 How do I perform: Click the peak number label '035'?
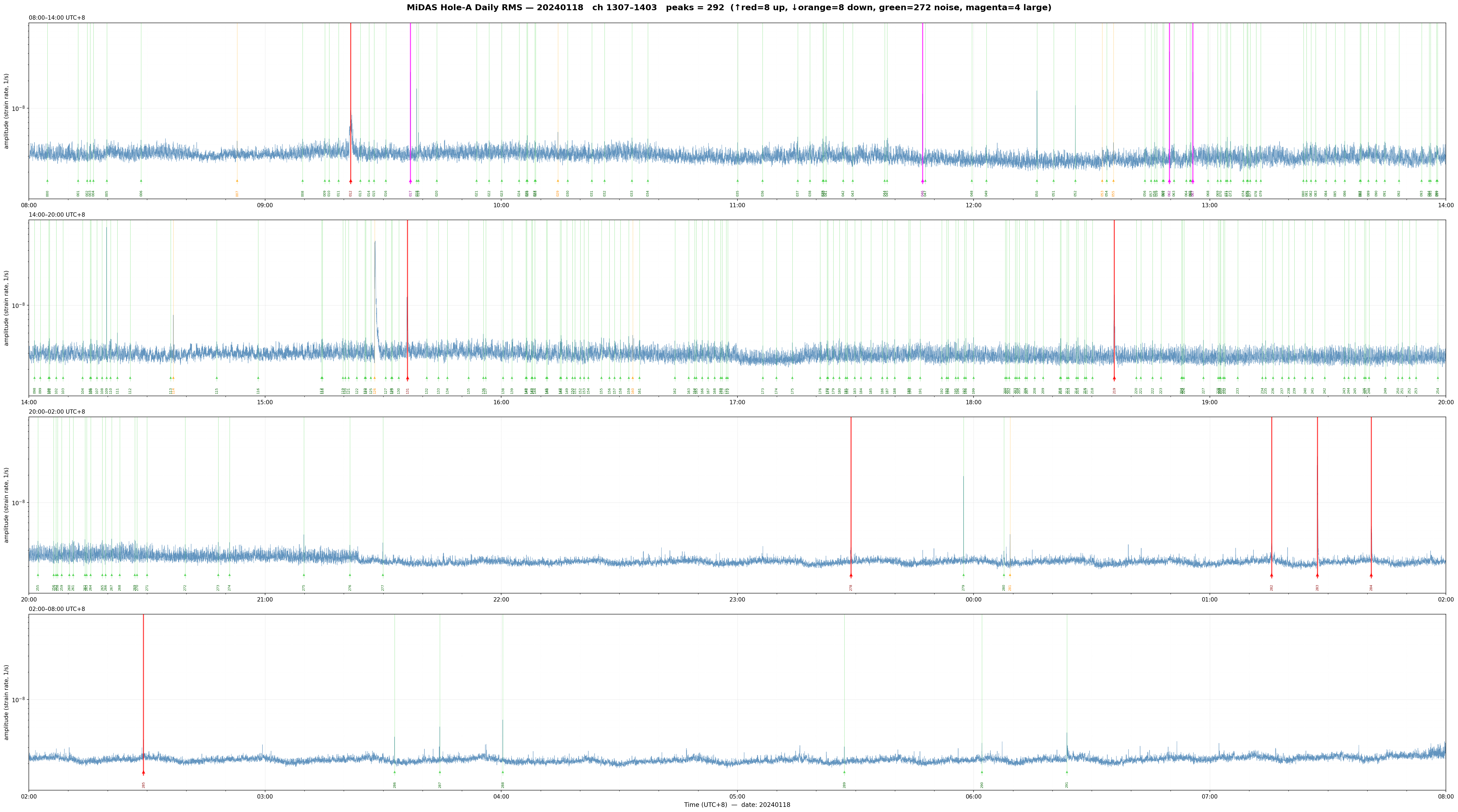coord(738,194)
